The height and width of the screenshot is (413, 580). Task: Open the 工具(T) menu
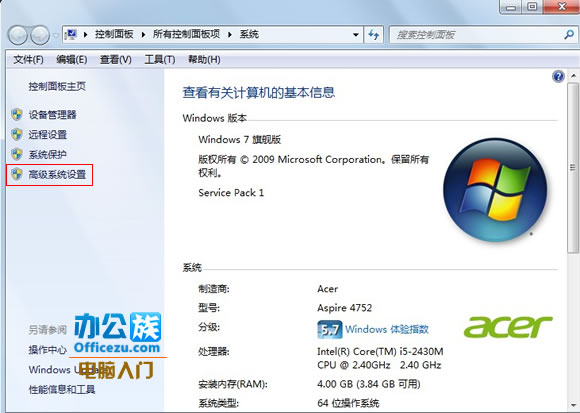click(159, 60)
